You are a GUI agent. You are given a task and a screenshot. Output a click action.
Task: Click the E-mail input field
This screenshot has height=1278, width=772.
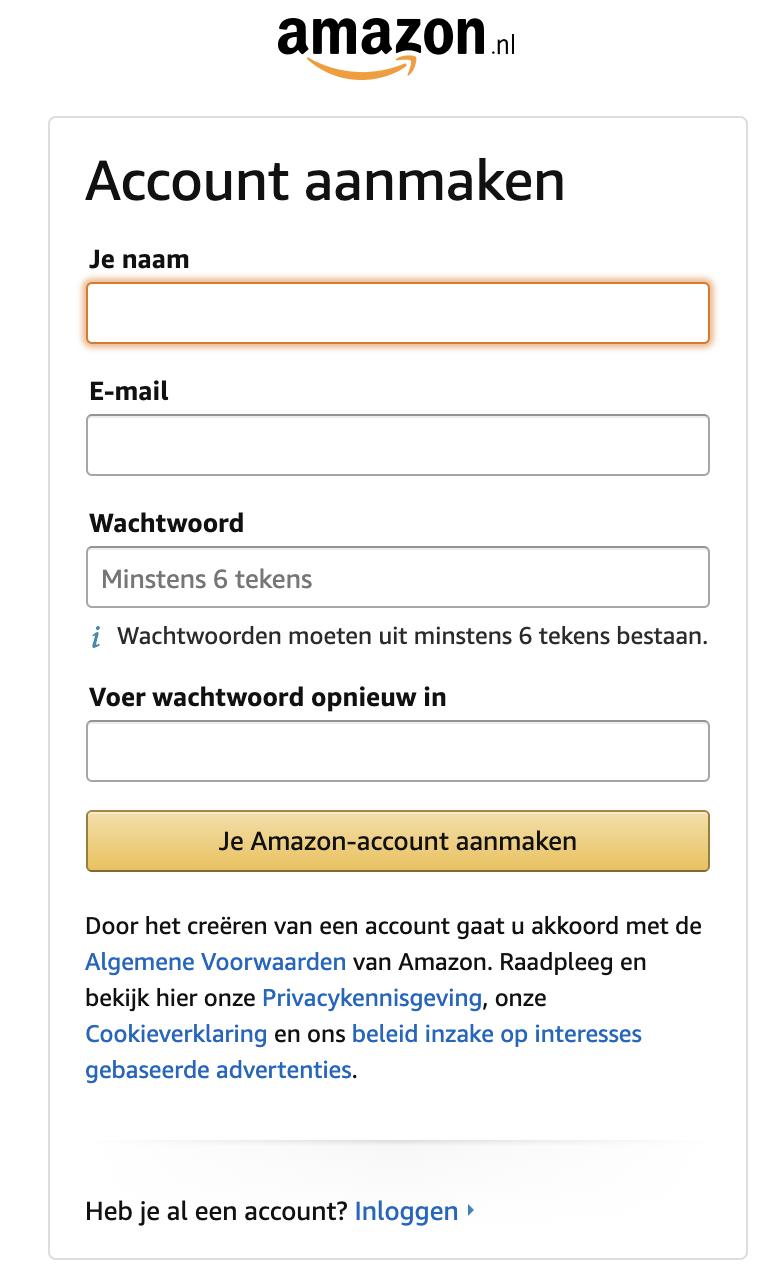pos(397,444)
